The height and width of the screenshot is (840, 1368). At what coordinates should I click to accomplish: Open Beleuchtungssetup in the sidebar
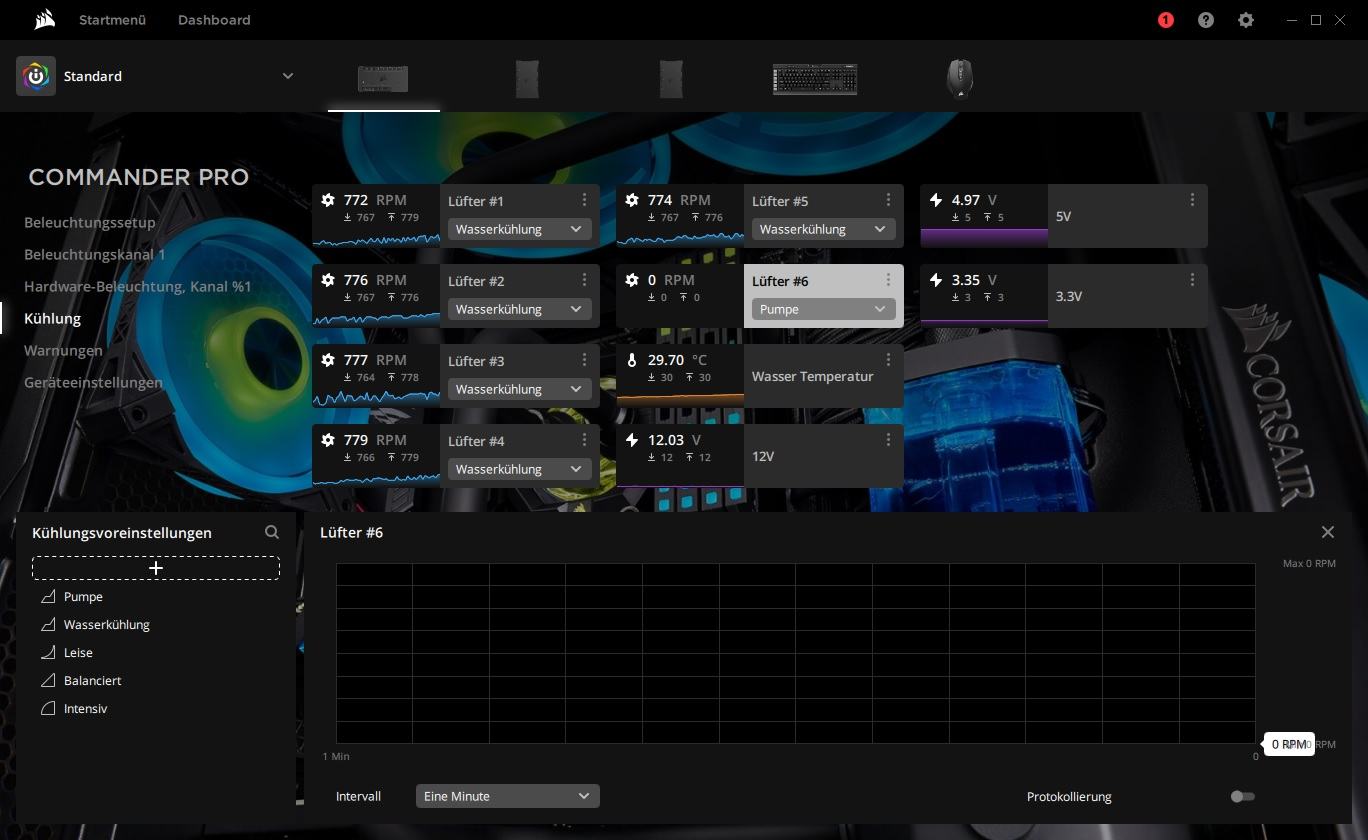(90, 222)
